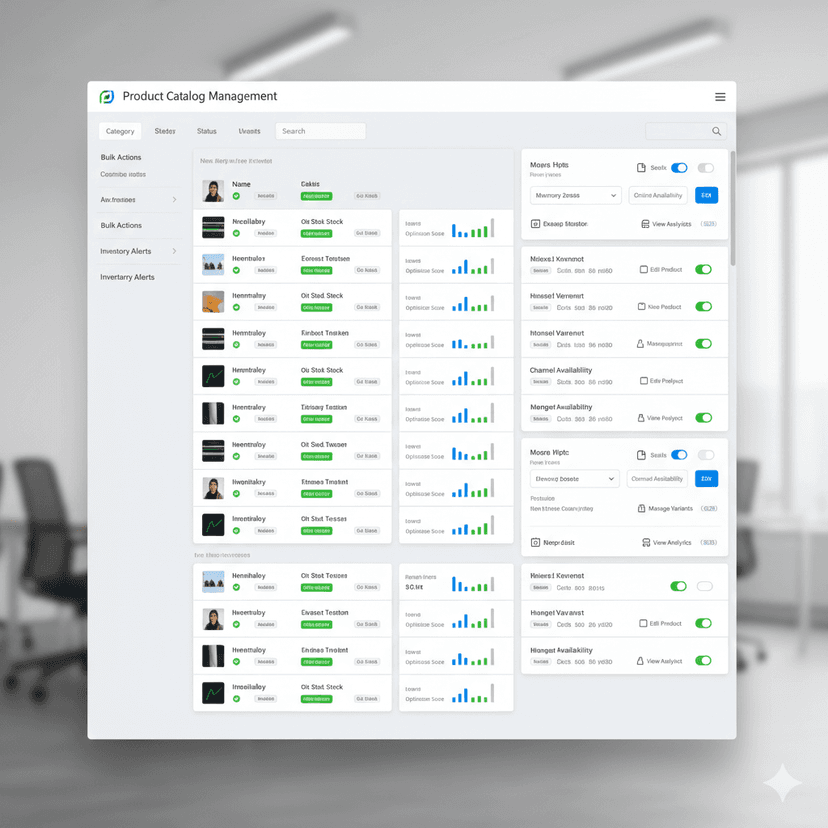Click the blue Edit button in top panel
Screen dimensions: 828x828
tap(706, 195)
